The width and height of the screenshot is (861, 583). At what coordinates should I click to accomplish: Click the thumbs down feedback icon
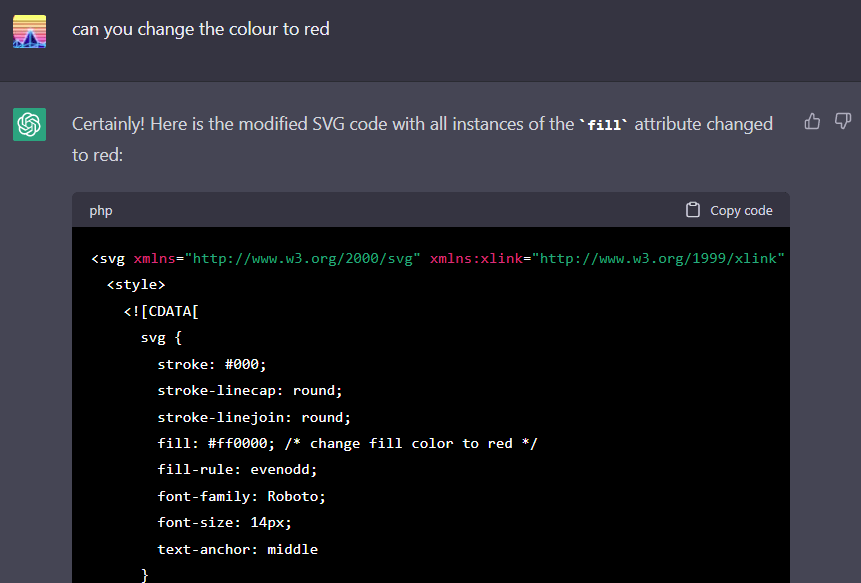pos(843,121)
